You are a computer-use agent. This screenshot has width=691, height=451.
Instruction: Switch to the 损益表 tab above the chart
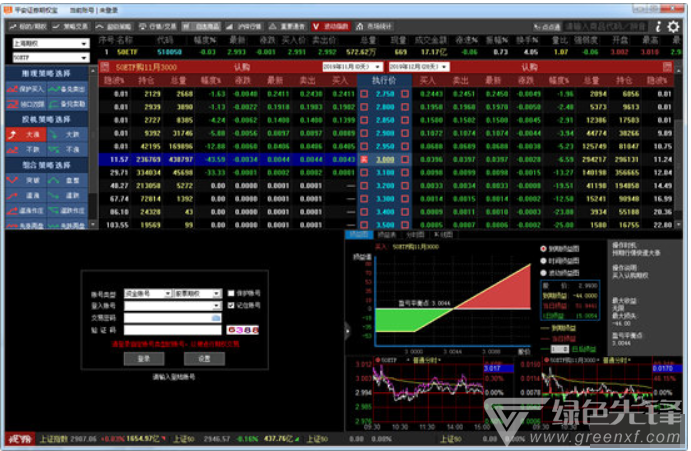(x=387, y=235)
